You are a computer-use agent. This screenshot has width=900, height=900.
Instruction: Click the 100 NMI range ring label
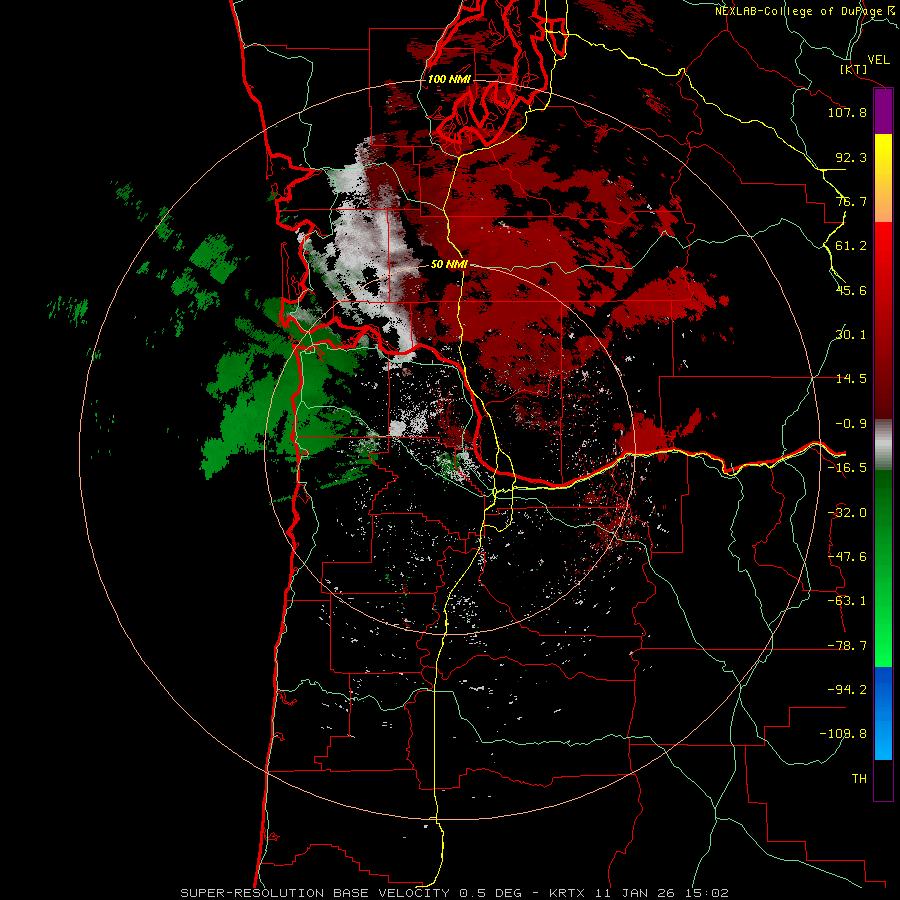[449, 79]
